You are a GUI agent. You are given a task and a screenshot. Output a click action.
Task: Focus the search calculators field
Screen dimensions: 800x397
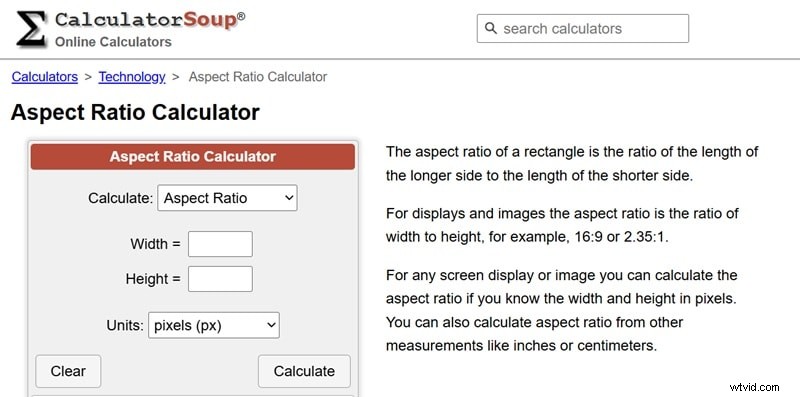pos(583,29)
